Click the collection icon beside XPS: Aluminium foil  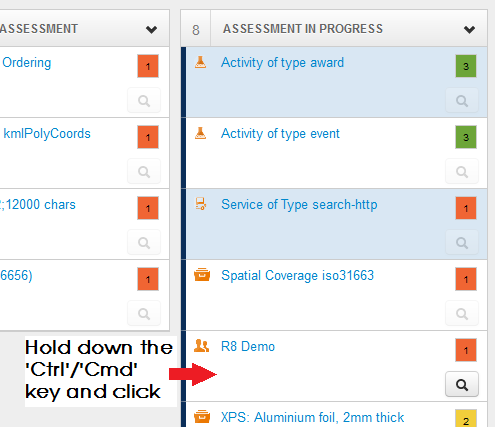click(202, 417)
